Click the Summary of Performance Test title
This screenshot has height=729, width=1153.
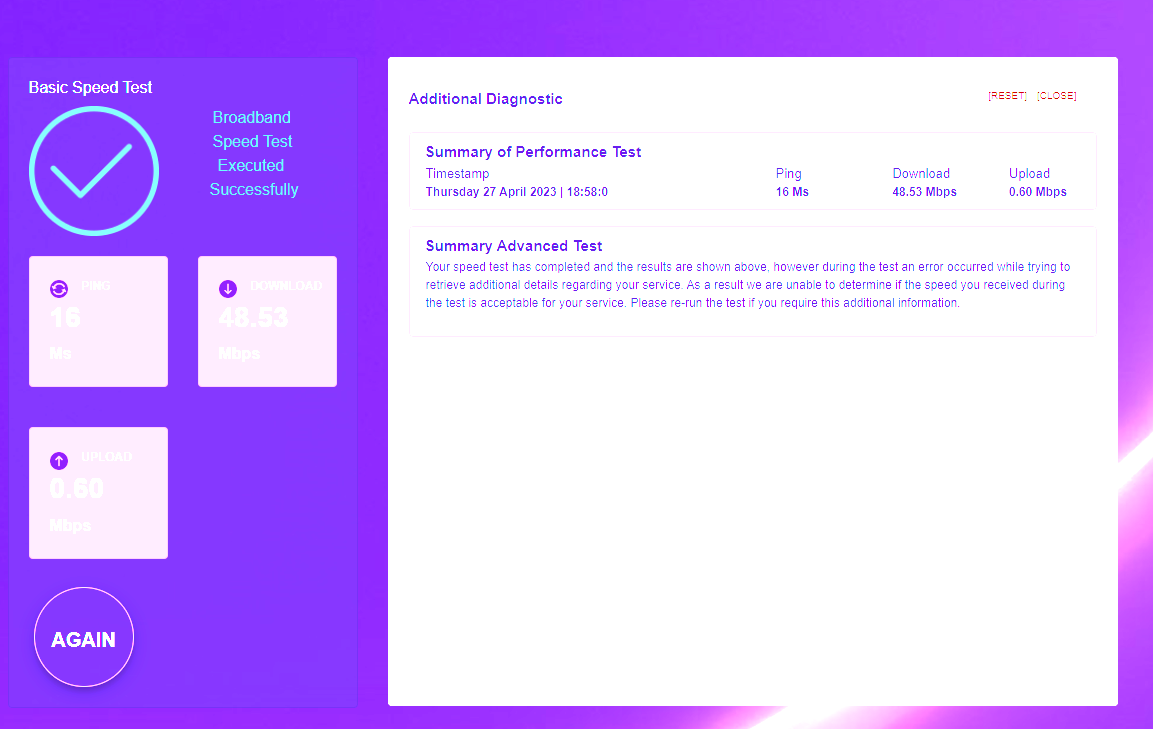533,152
